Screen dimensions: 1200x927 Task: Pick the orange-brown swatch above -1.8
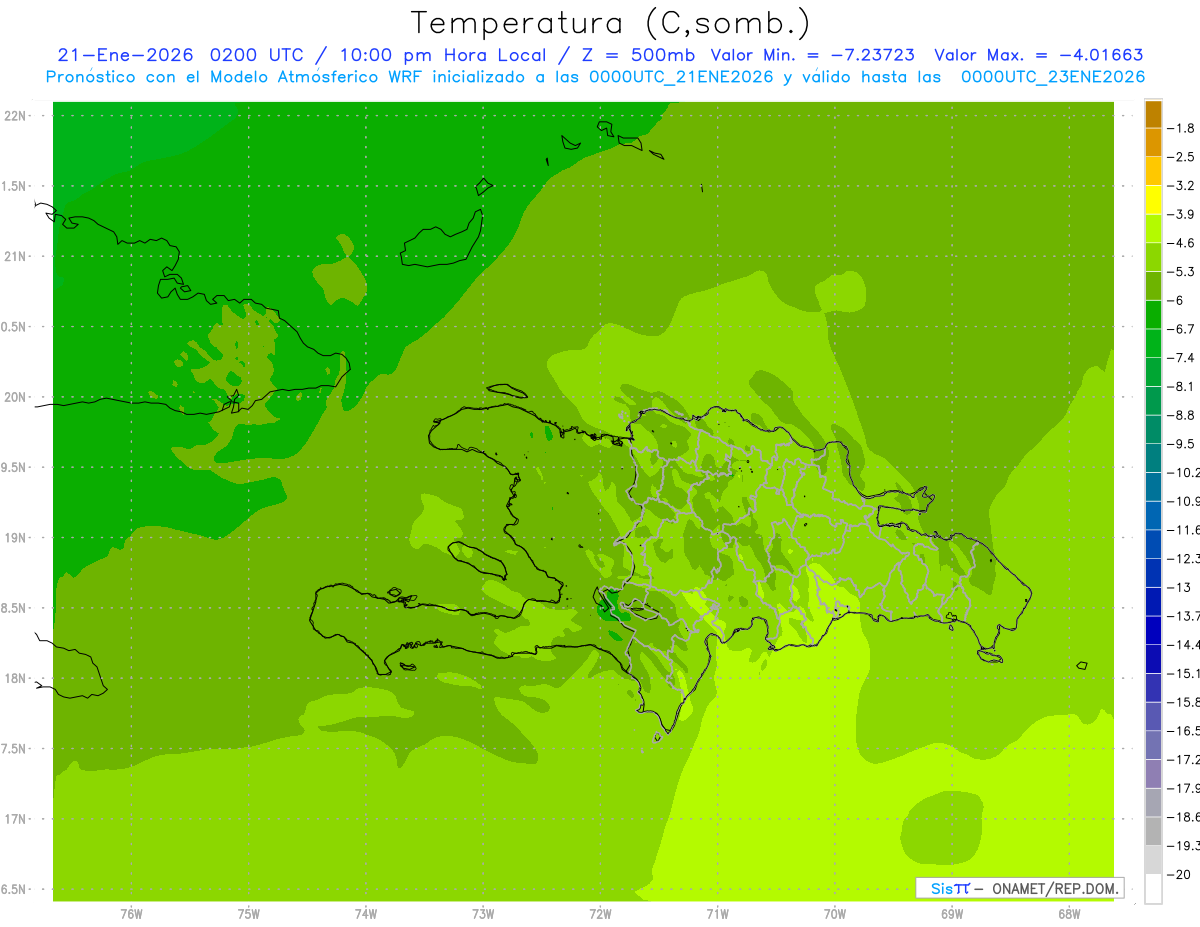tap(1153, 114)
